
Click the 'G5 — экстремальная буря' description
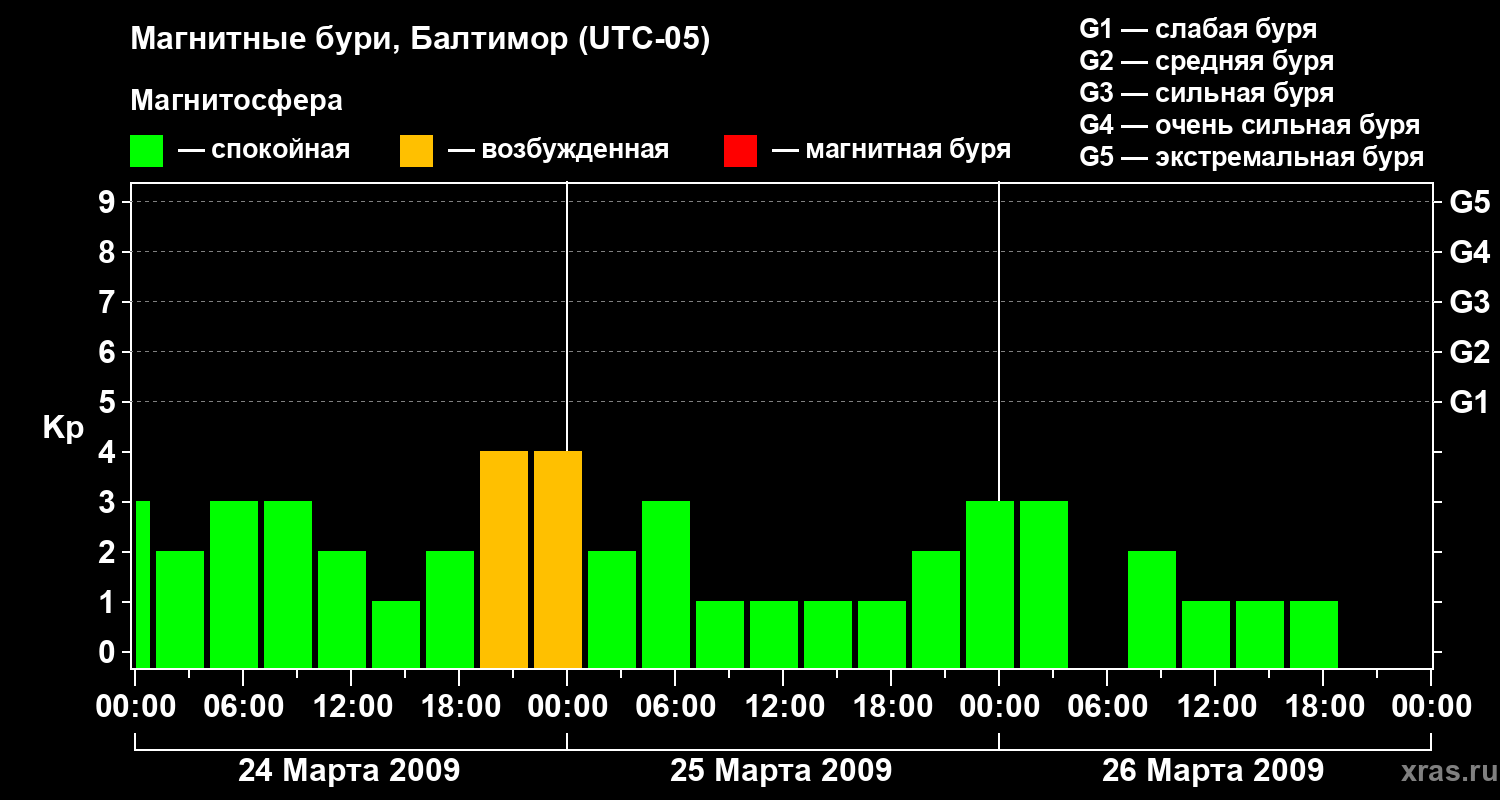coord(1251,157)
